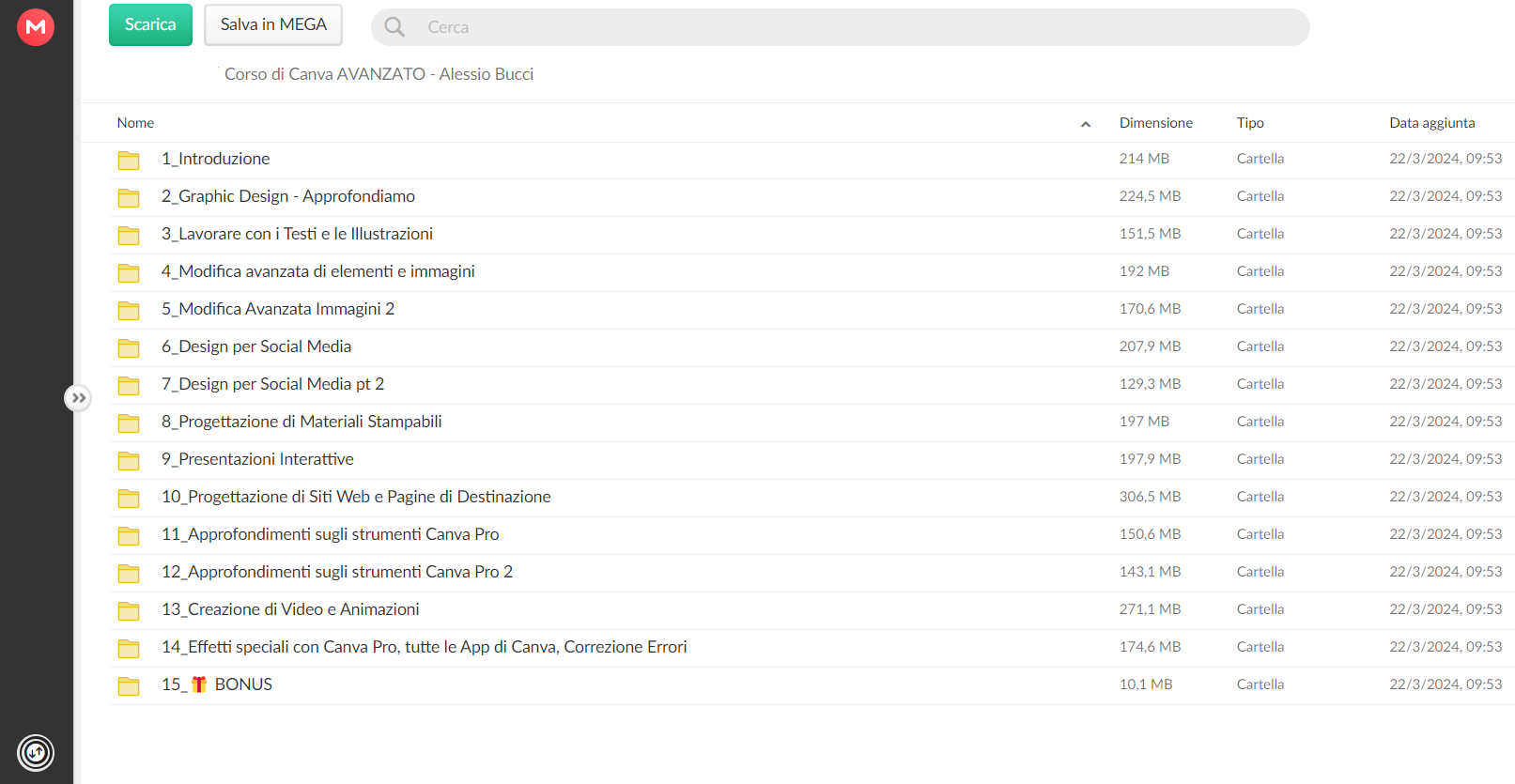Image resolution: width=1515 pixels, height=784 pixels.
Task: Select folder icon of 2_Graphic Design - Approfondiamo
Action: click(129, 198)
